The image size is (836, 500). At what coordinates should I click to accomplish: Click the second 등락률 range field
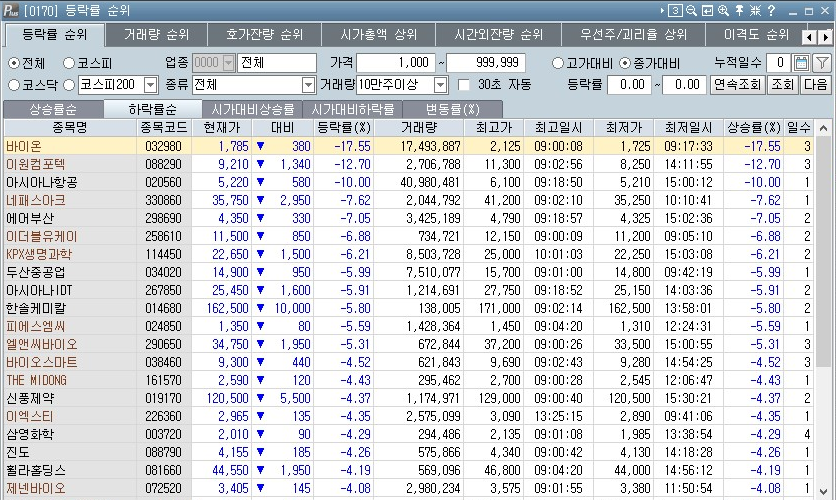pyautogui.click(x=684, y=85)
